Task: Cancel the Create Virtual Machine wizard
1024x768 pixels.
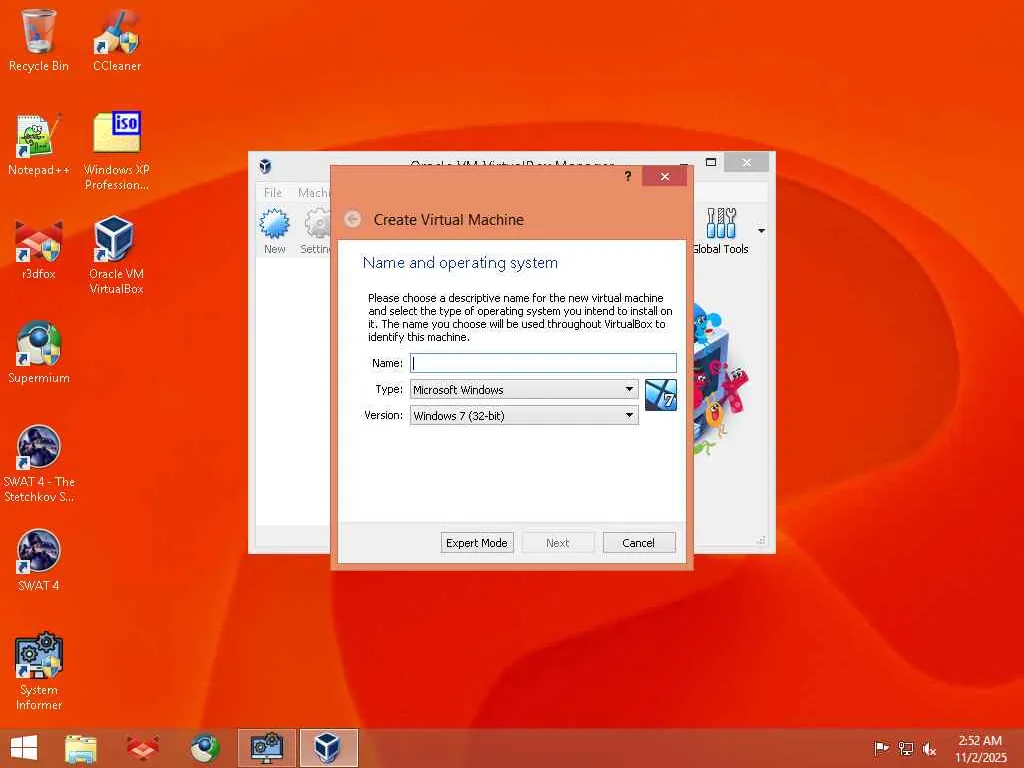Action: pos(638,543)
